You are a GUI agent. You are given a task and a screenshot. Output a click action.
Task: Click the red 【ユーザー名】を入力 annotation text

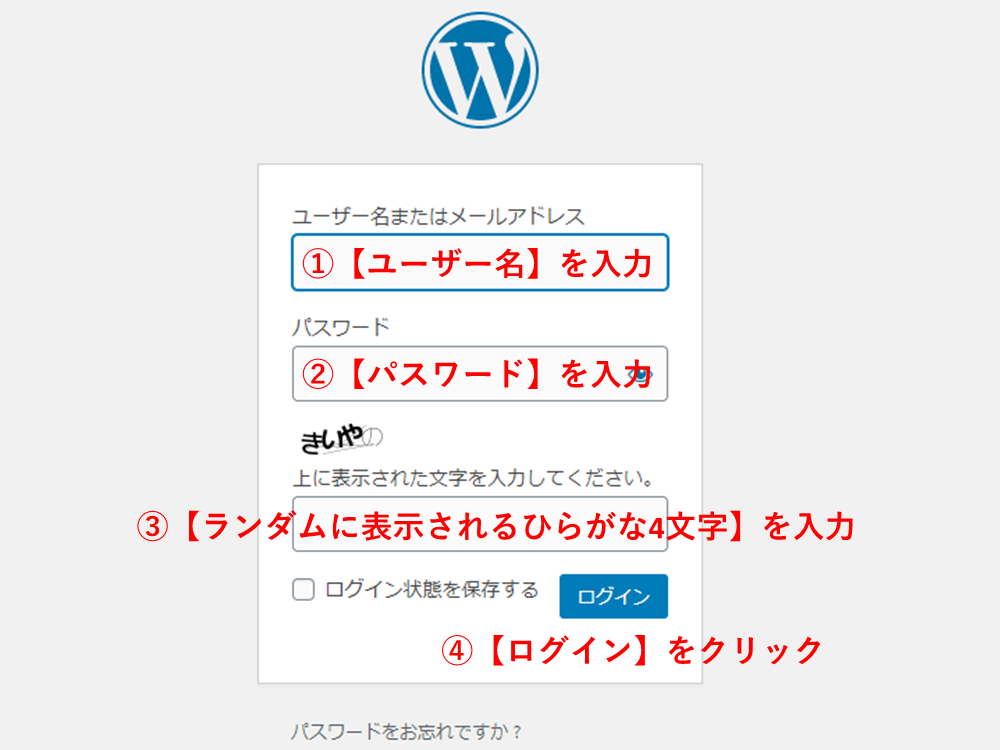pyautogui.click(x=497, y=263)
